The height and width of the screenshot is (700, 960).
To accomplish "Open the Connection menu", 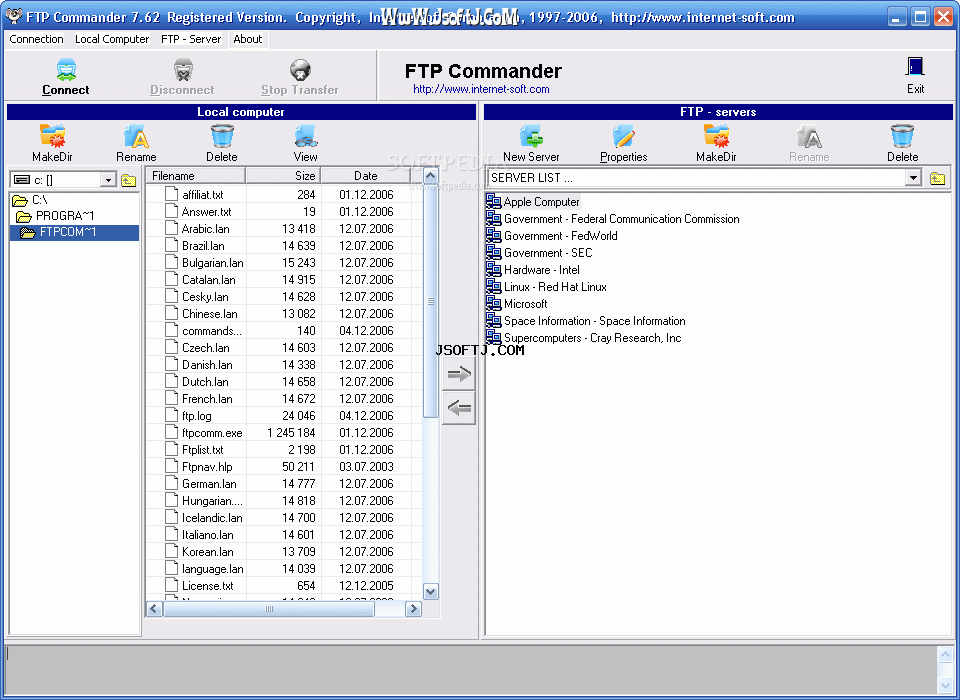I will click(36, 39).
